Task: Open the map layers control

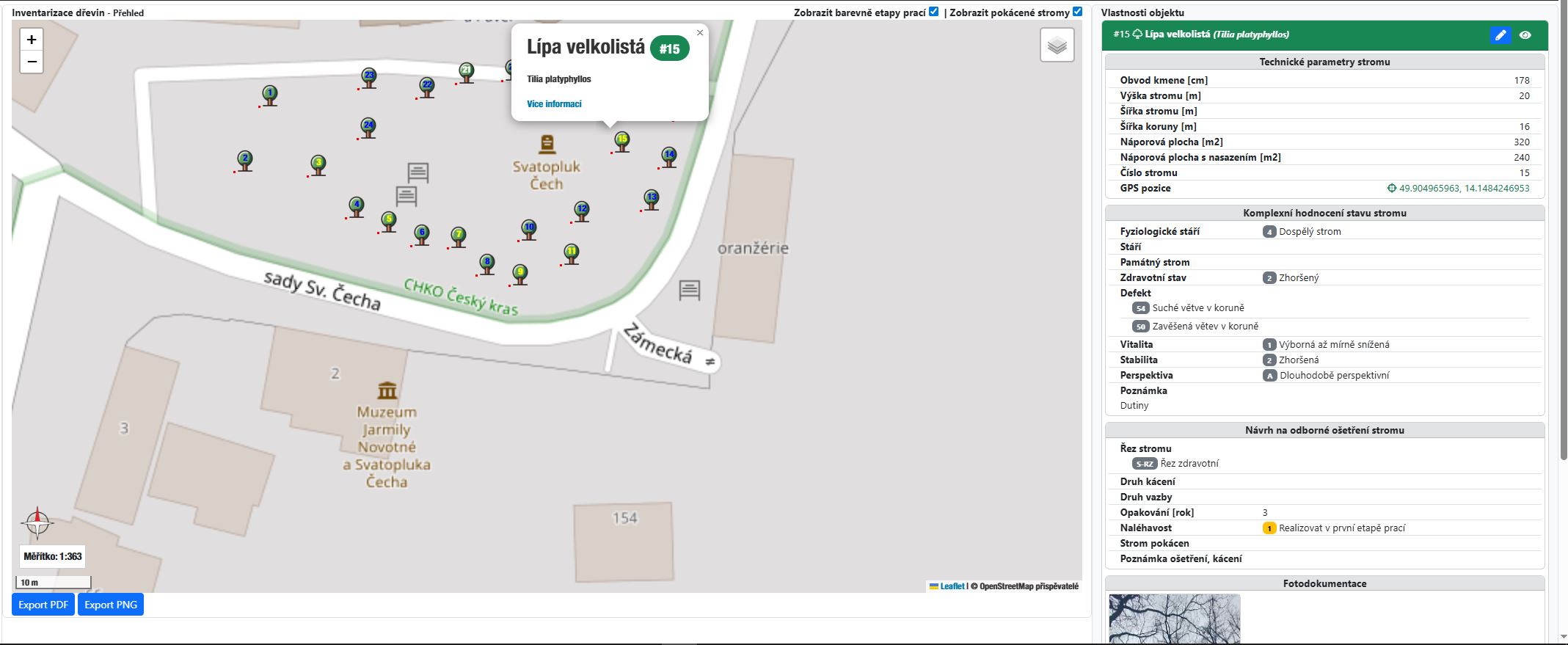Action: (1057, 45)
